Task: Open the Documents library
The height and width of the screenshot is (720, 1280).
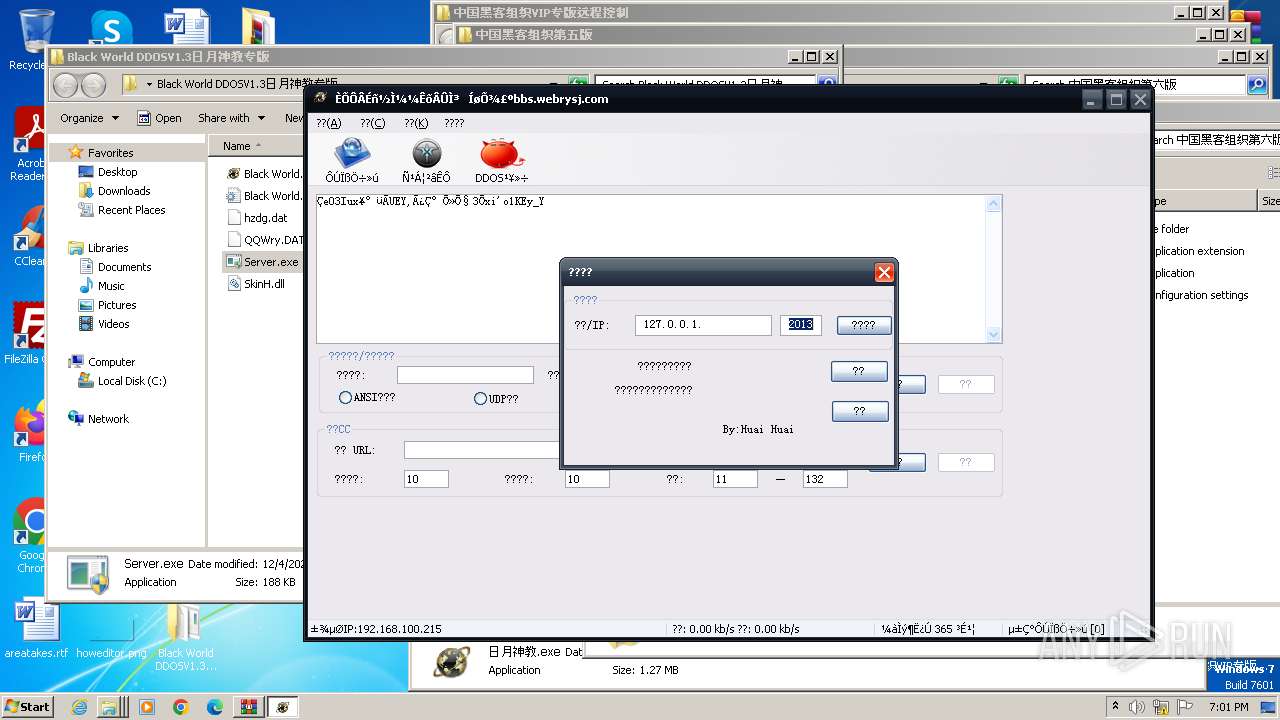Action: point(124,267)
